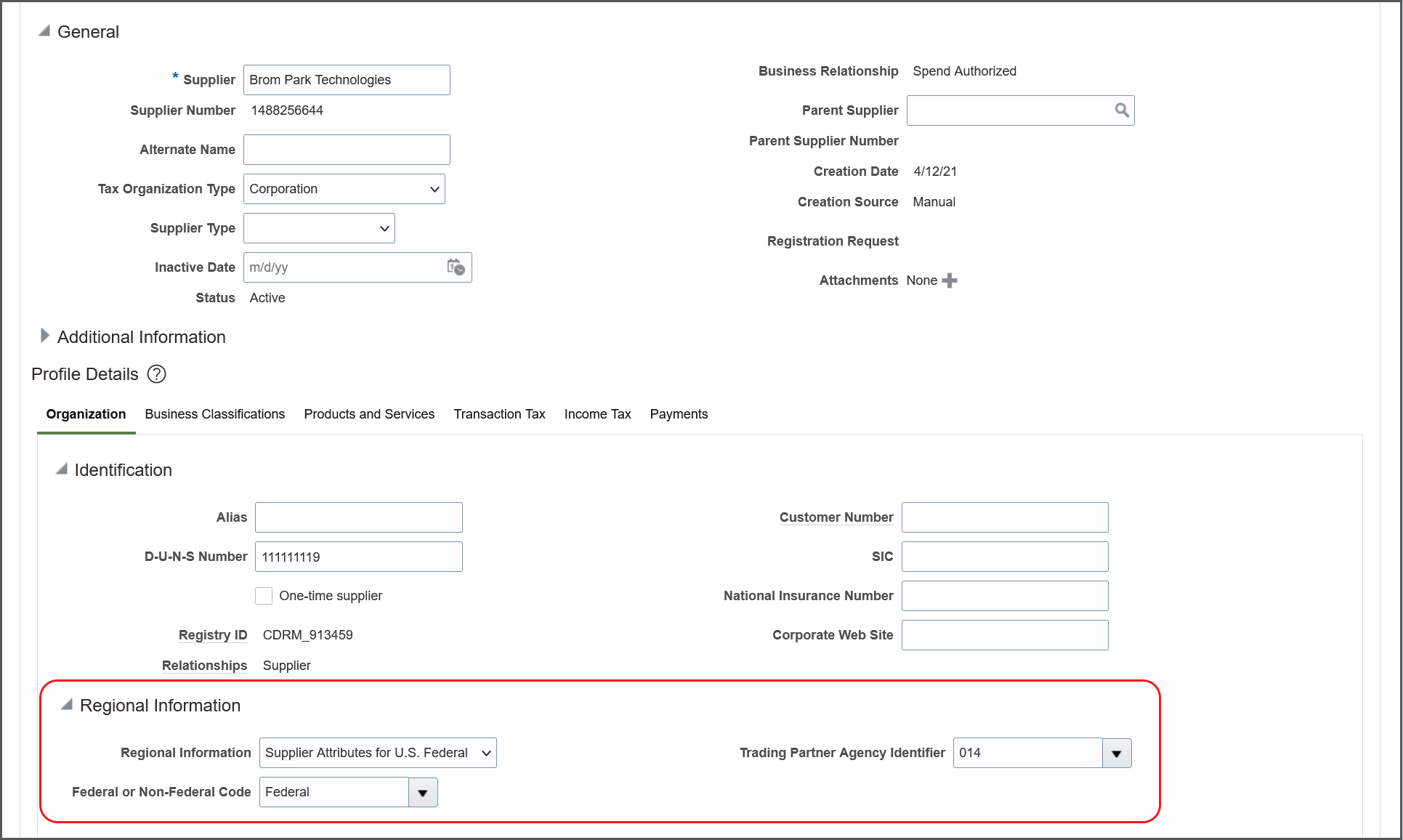Screen dimensions: 1403x840
Task: Open the Federal or Non-Federal Code list
Action: tap(422, 793)
